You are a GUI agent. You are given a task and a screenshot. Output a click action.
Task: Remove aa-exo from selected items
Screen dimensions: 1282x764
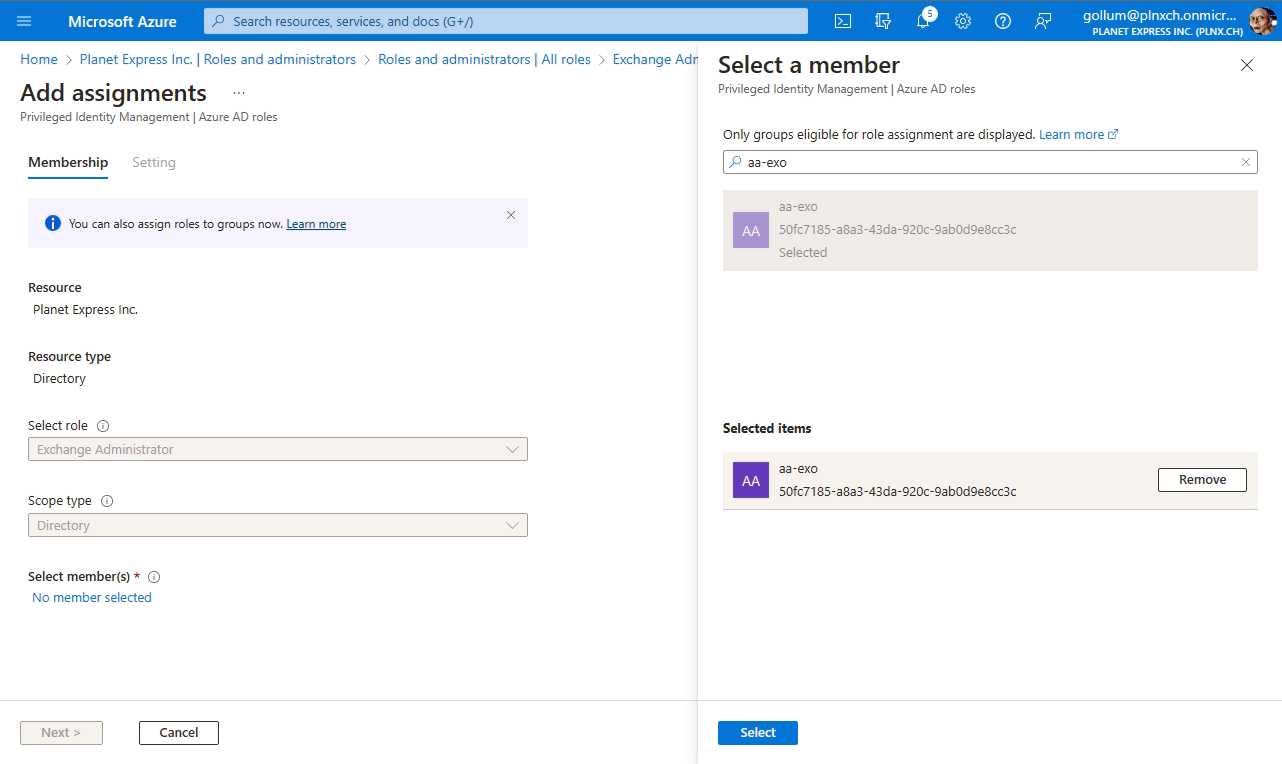click(x=1202, y=480)
